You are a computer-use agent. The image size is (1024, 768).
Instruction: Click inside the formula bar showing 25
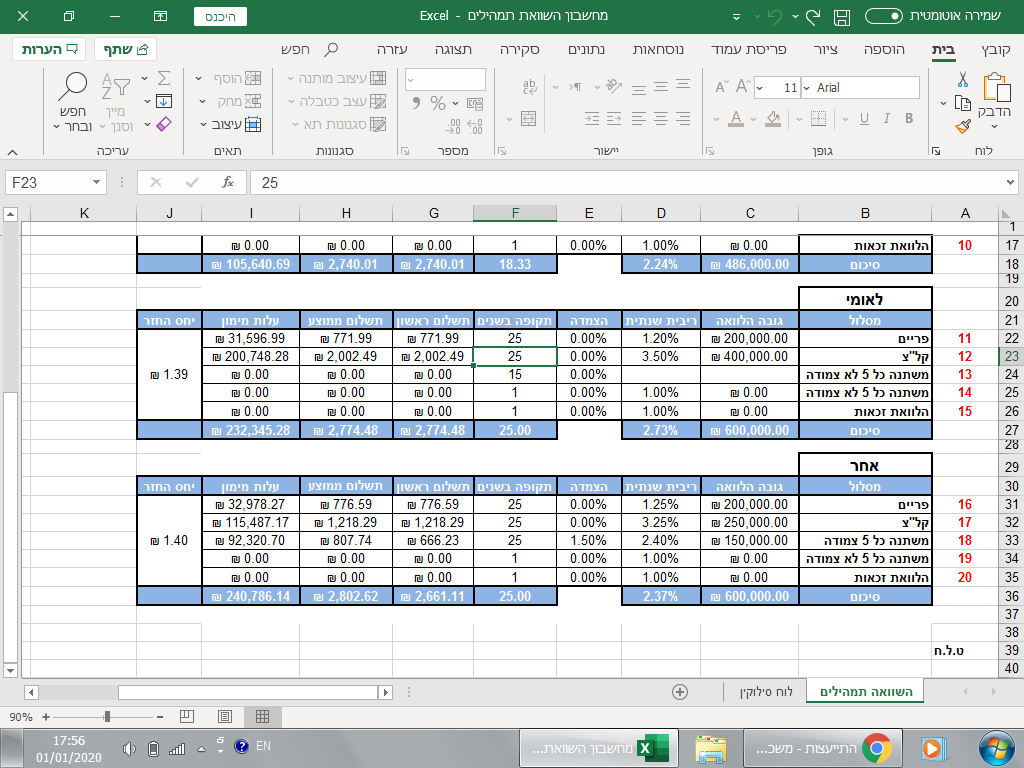tap(400, 182)
